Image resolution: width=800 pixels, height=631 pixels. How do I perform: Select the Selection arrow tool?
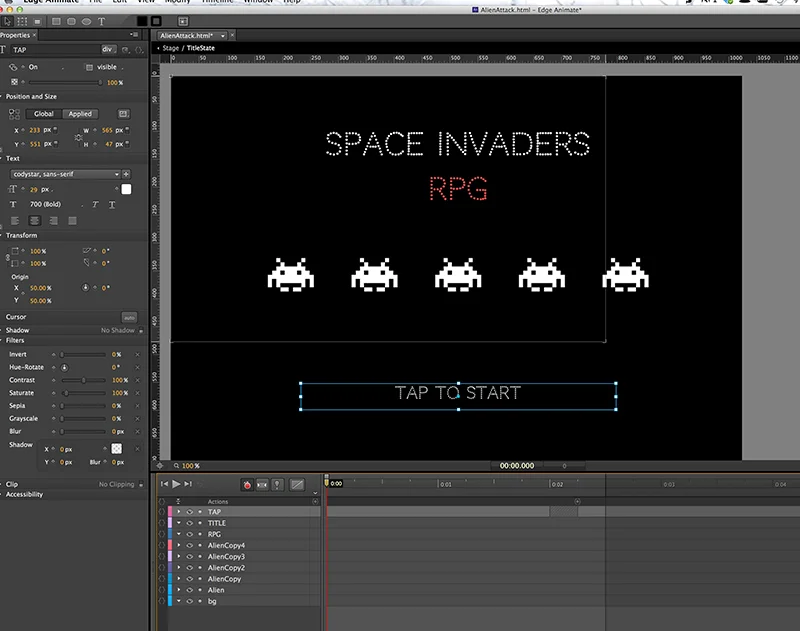[x=7, y=21]
